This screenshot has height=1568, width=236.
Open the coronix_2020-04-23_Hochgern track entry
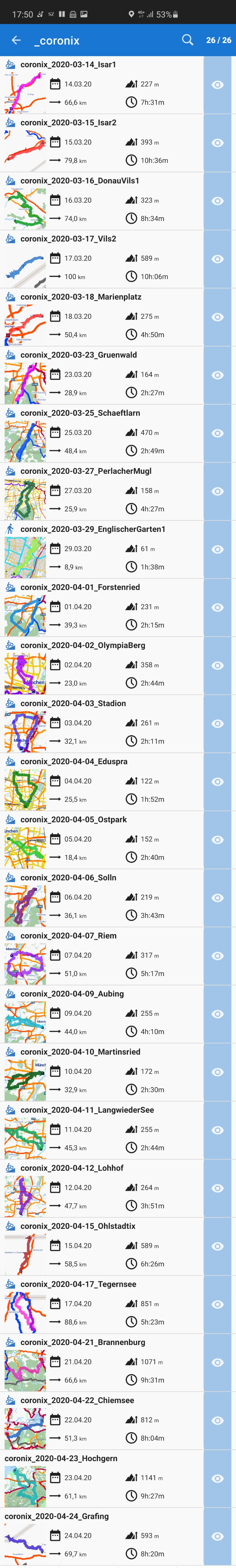click(102, 1479)
